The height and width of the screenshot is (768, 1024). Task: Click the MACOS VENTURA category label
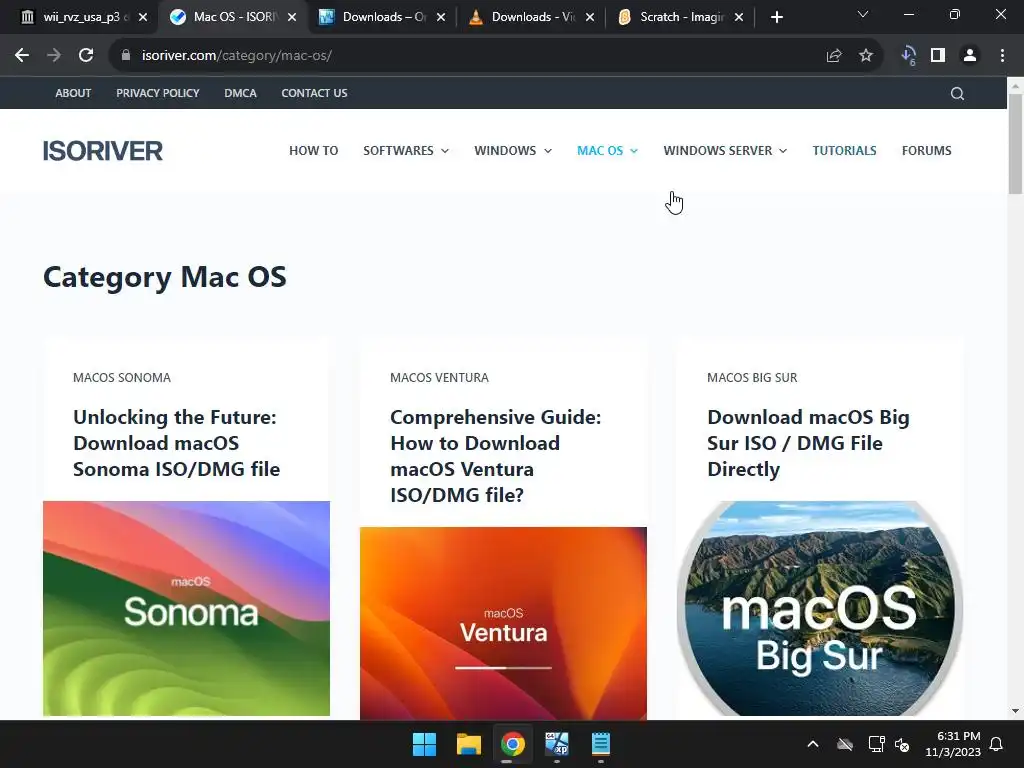pyautogui.click(x=439, y=377)
